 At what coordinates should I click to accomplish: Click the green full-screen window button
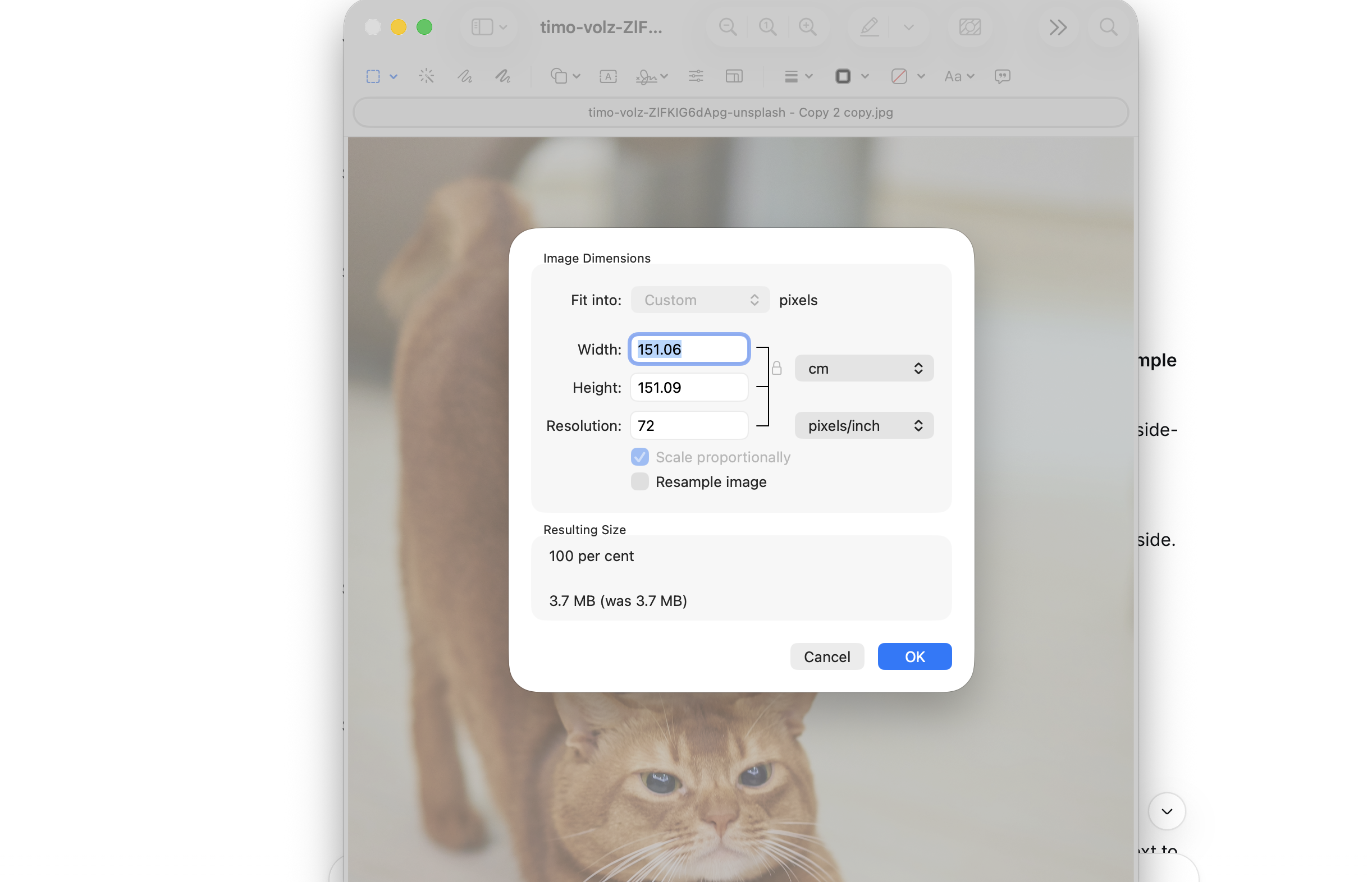424,27
